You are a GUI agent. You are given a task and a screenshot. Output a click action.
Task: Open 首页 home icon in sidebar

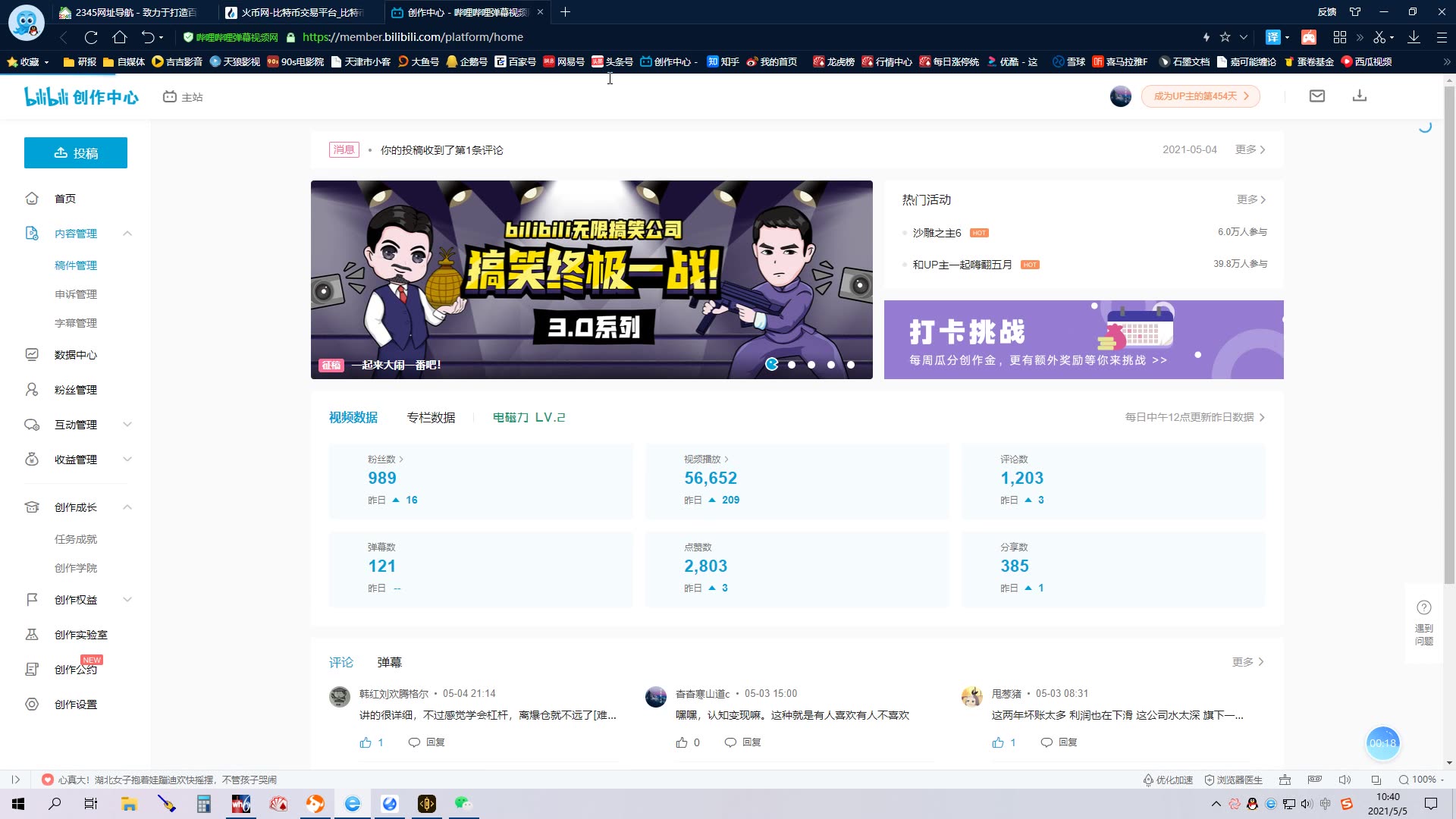coord(32,199)
